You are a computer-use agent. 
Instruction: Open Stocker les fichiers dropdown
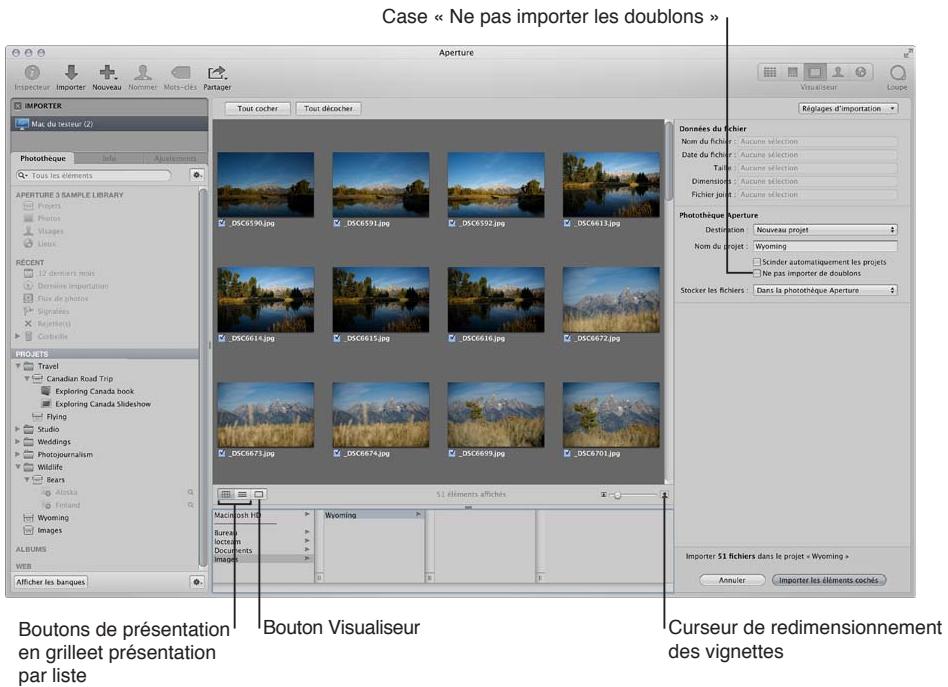[x=825, y=290]
